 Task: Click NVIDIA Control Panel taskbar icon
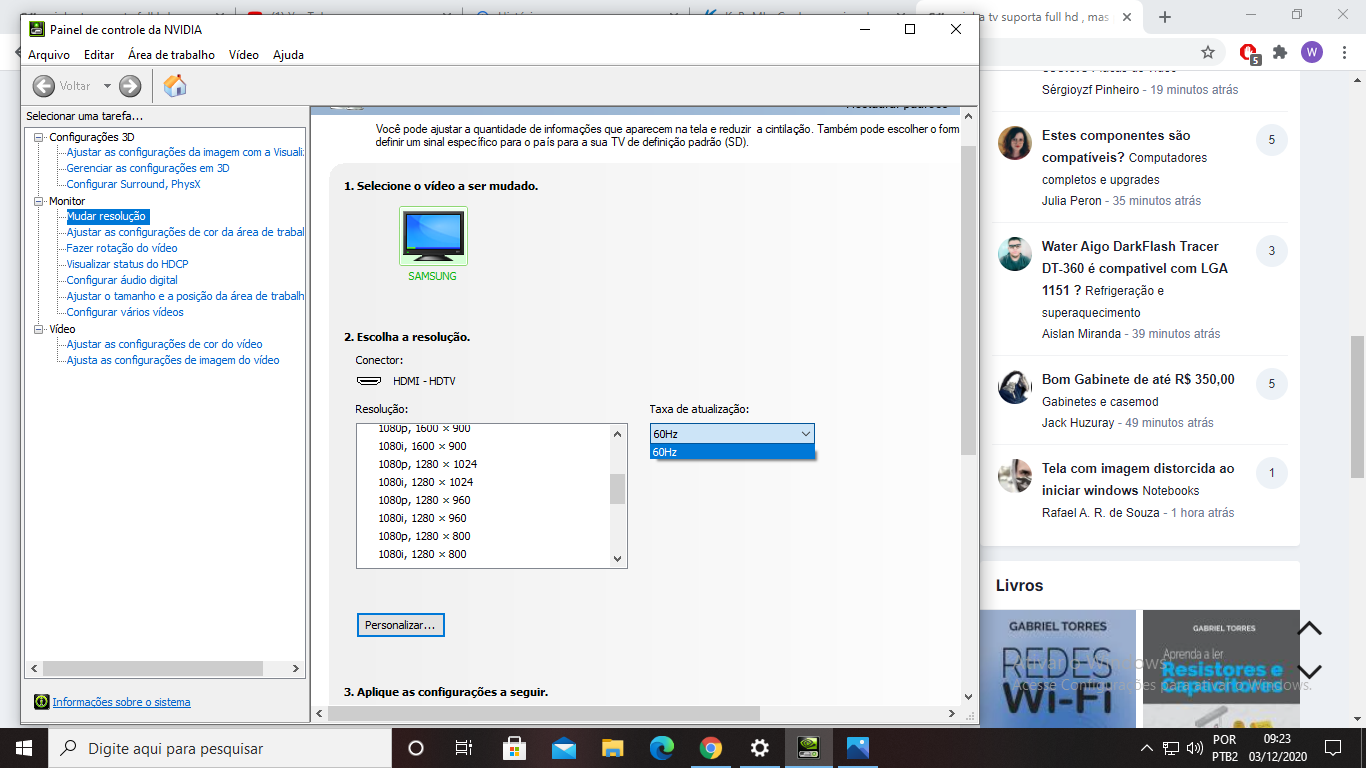pyautogui.click(x=809, y=748)
